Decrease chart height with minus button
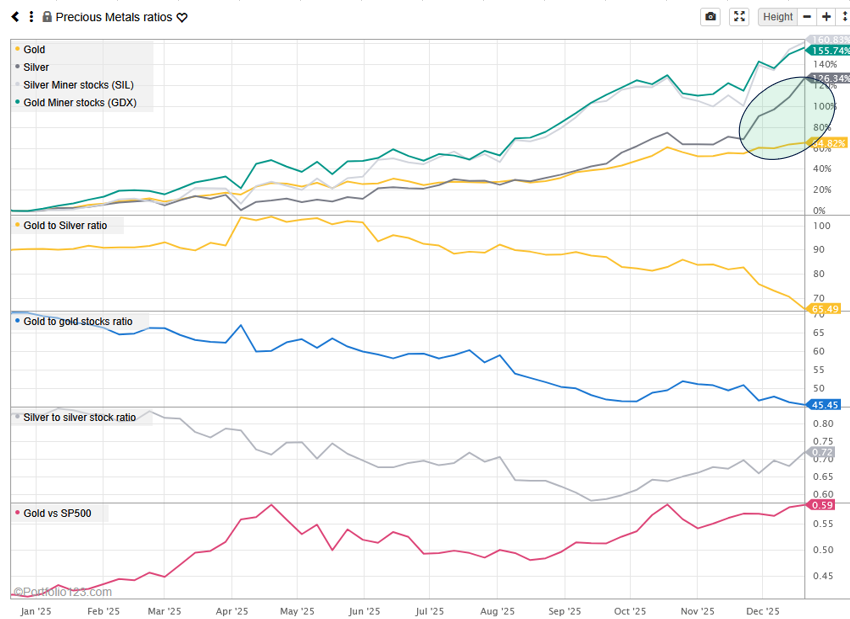The height and width of the screenshot is (619, 850). pos(808,17)
